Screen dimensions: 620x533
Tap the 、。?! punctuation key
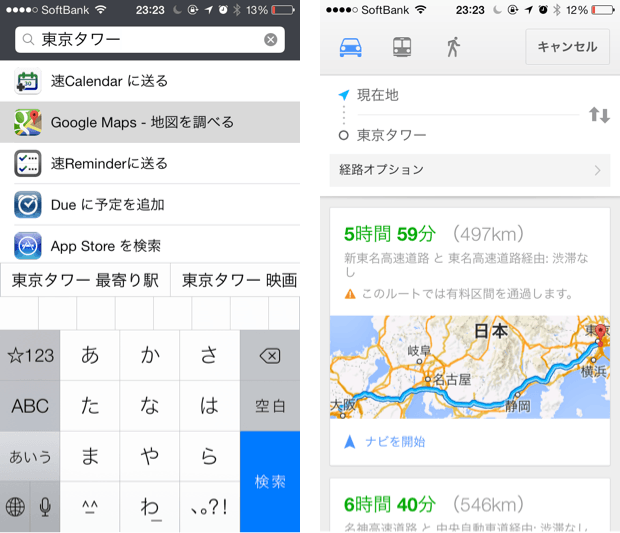[x=210, y=507]
